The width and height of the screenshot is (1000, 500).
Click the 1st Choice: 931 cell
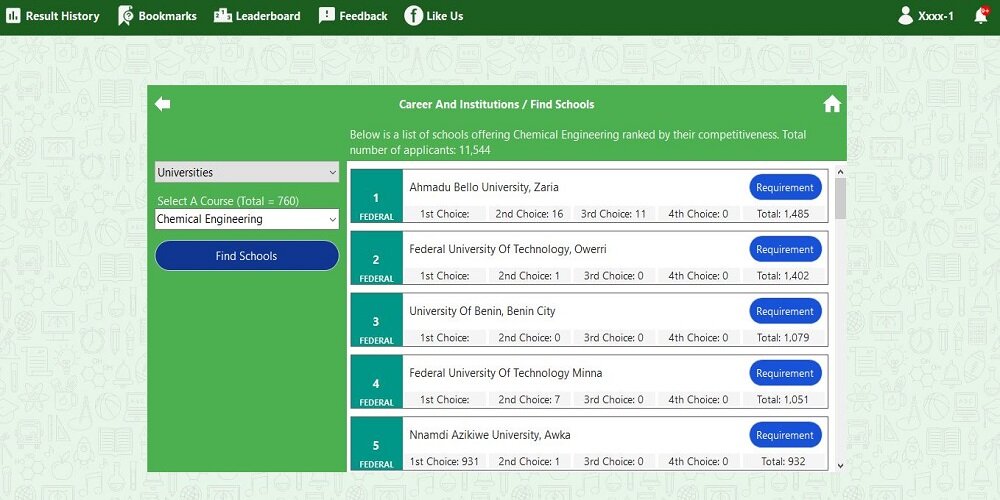445,461
